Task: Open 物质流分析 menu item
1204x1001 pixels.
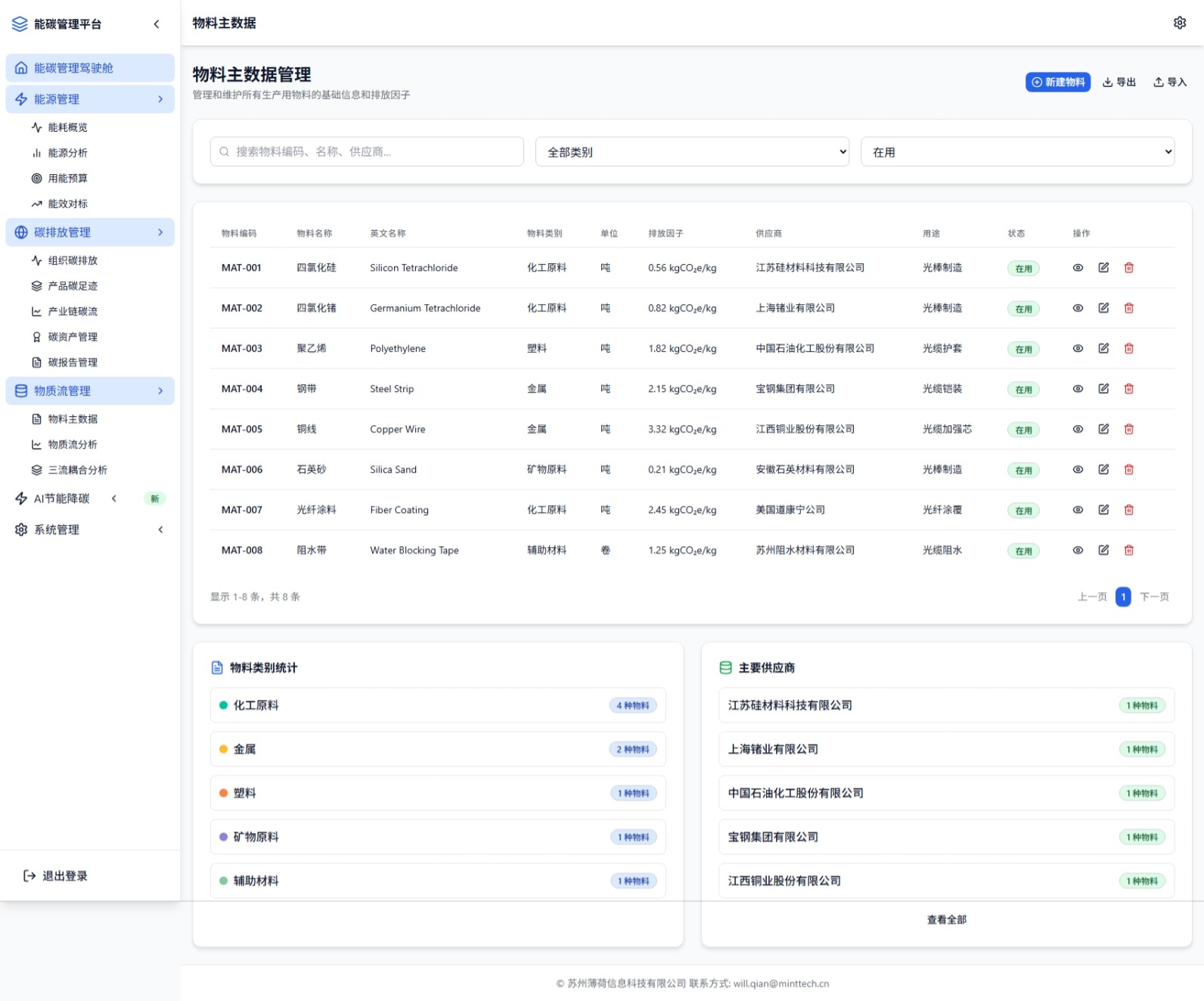Action: tap(73, 445)
